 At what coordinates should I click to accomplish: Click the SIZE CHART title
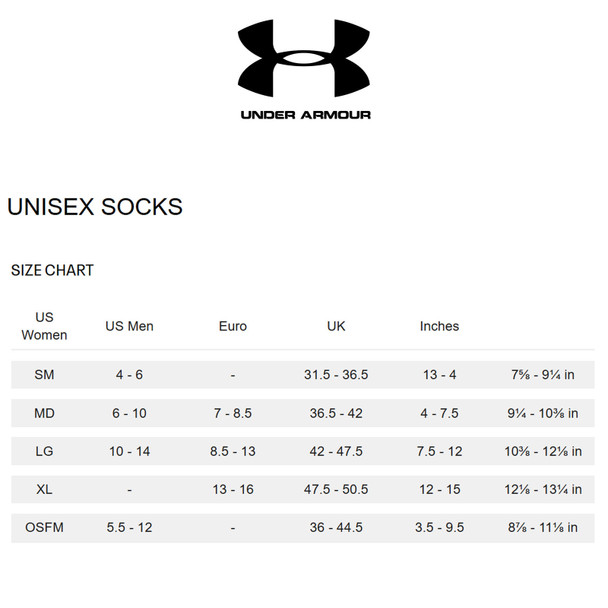pyautogui.click(x=52, y=270)
